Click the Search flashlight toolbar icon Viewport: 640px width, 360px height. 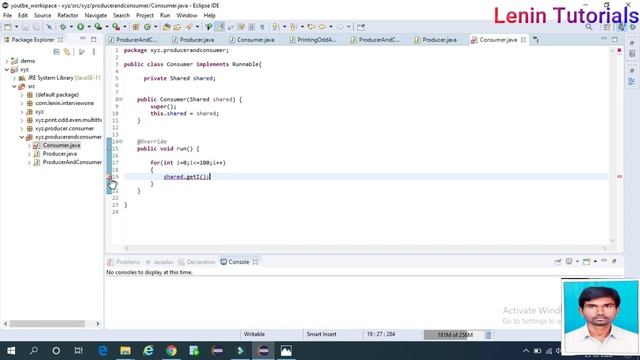coord(189,27)
